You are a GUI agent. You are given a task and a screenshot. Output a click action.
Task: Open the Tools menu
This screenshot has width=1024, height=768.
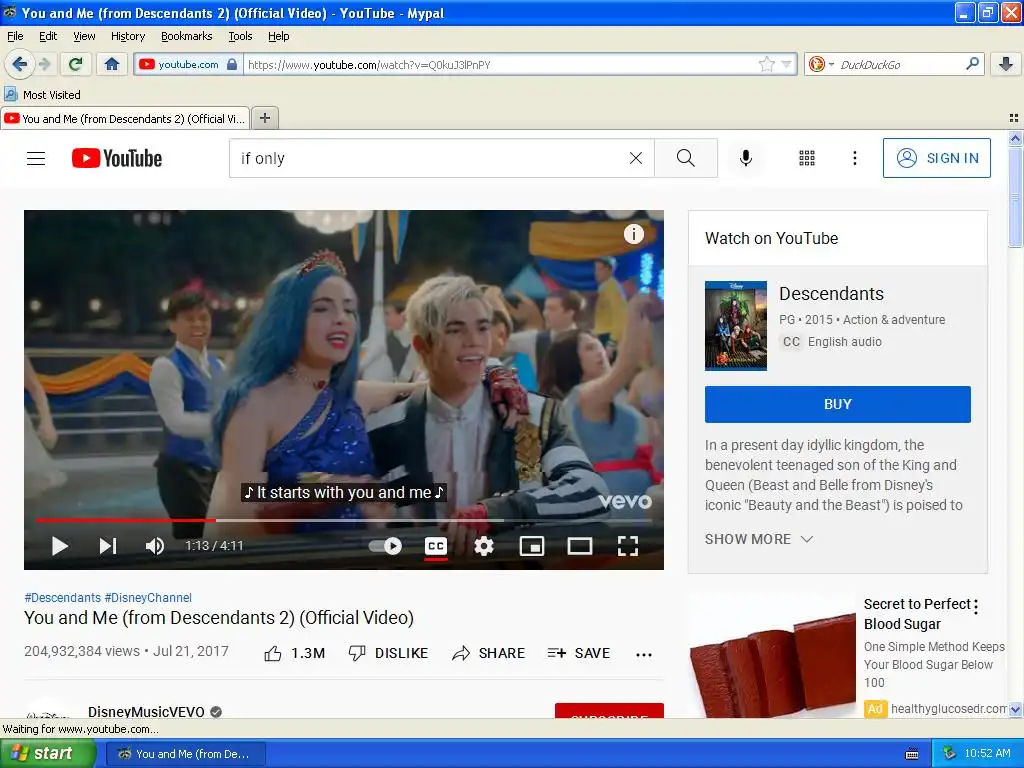click(240, 36)
